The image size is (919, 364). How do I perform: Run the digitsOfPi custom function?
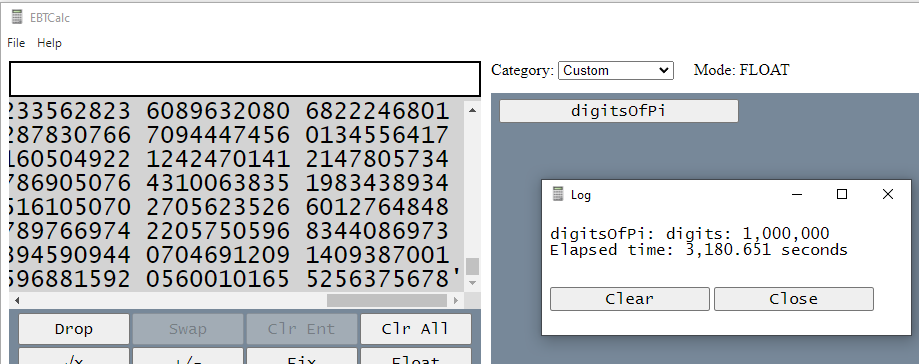pyautogui.click(x=618, y=111)
